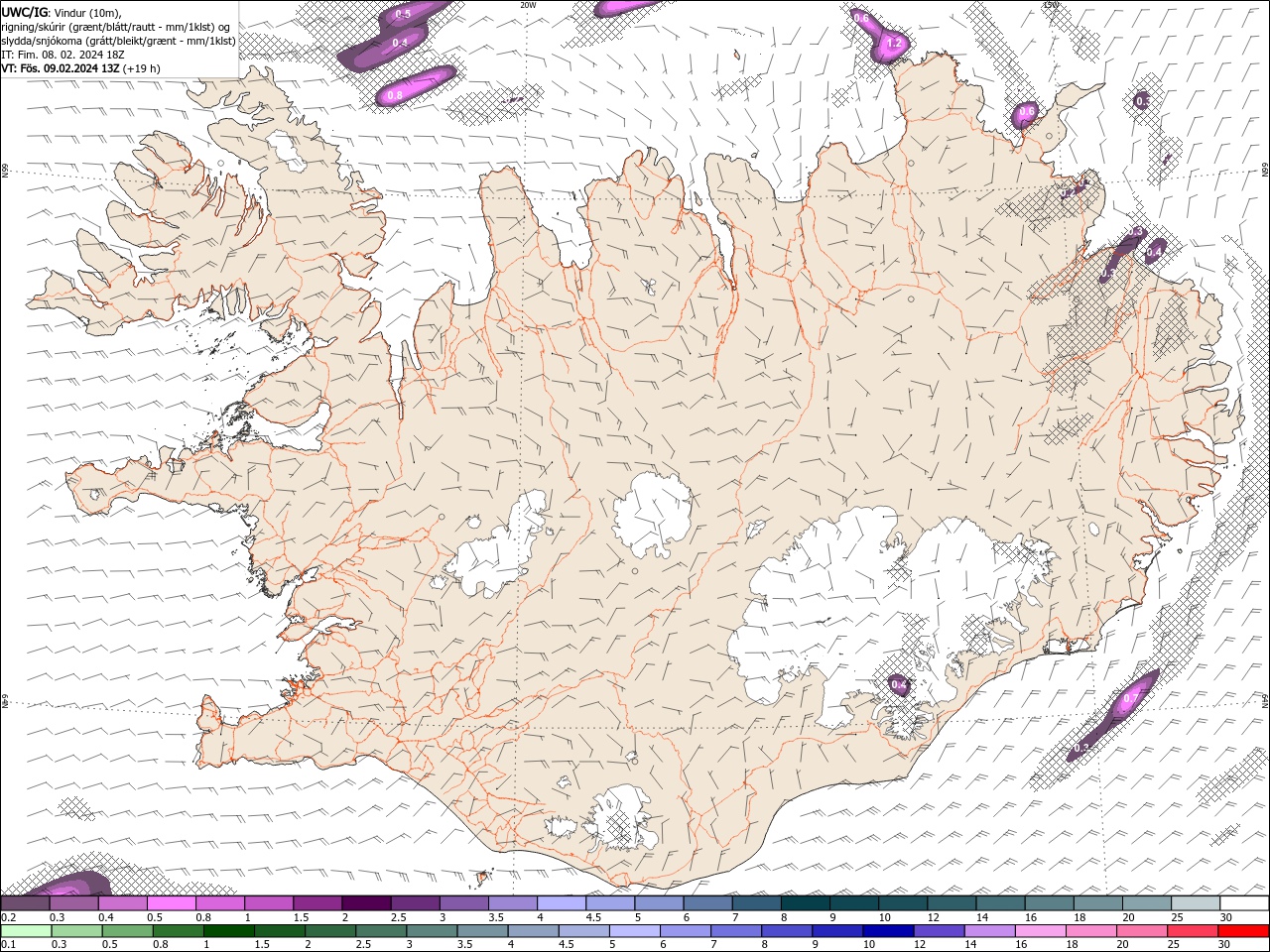Pick the snow legend swatch between 1.5 and 2

(317, 903)
